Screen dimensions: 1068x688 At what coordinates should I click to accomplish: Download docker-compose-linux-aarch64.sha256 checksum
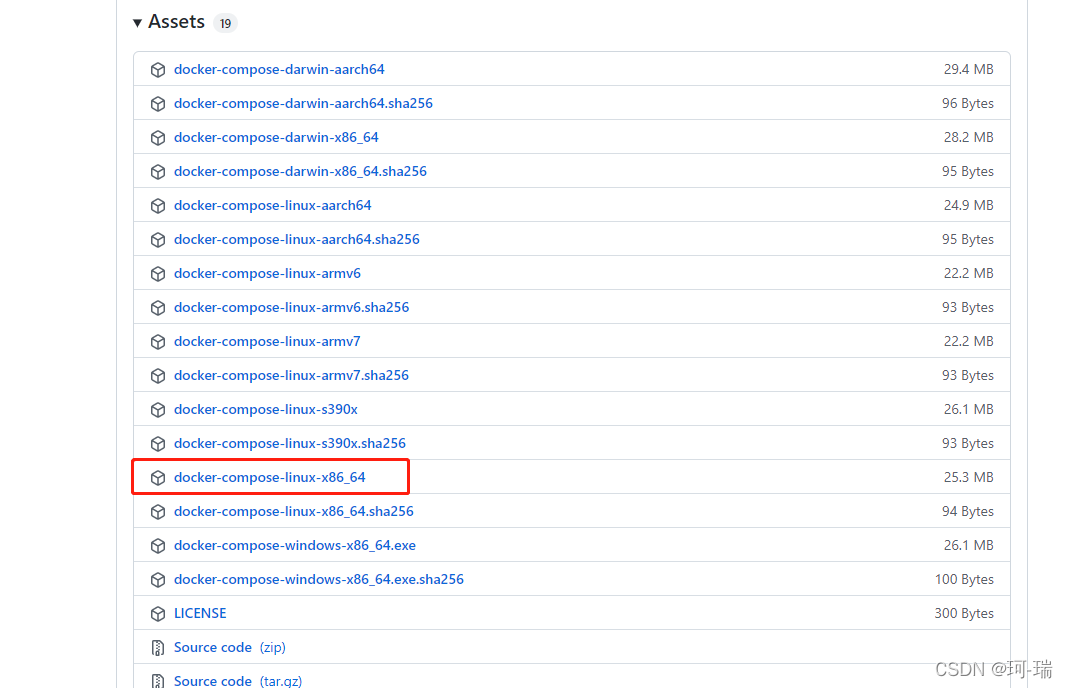(x=296, y=239)
